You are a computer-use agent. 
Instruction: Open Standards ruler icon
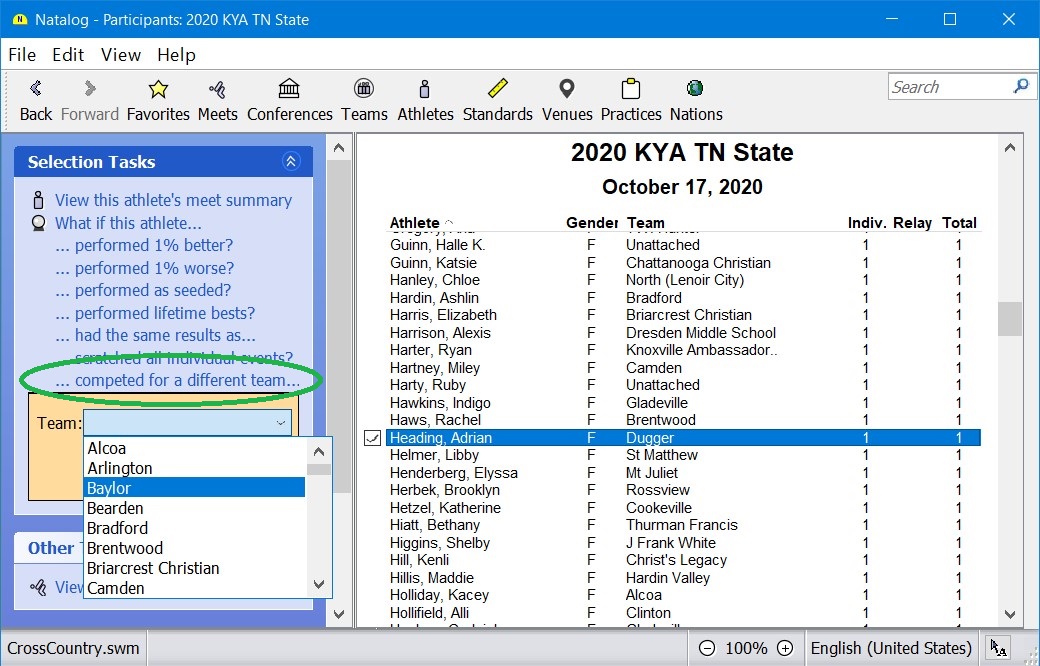click(497, 90)
